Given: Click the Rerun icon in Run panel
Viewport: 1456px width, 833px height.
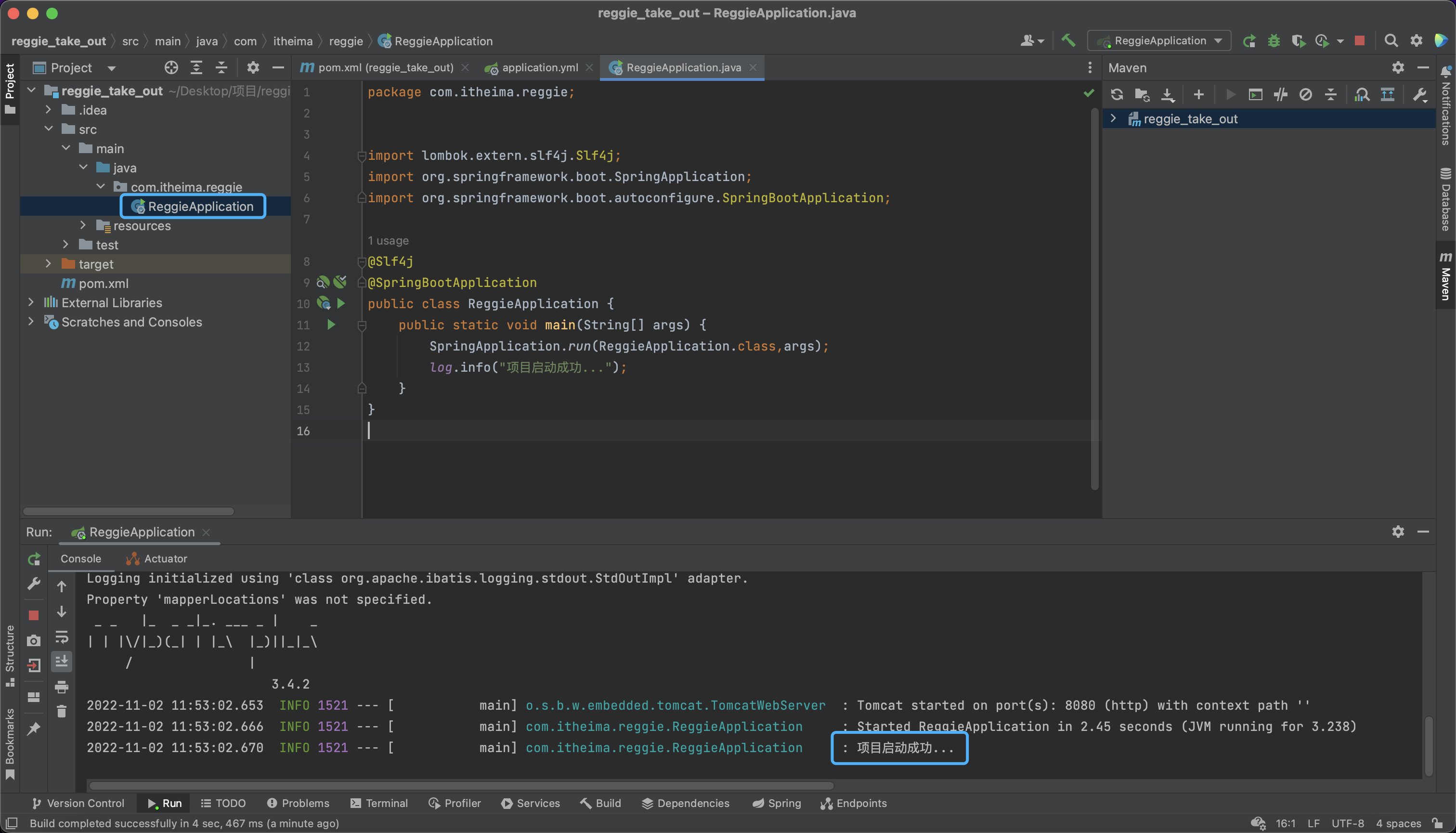Looking at the screenshot, I should [x=34, y=559].
